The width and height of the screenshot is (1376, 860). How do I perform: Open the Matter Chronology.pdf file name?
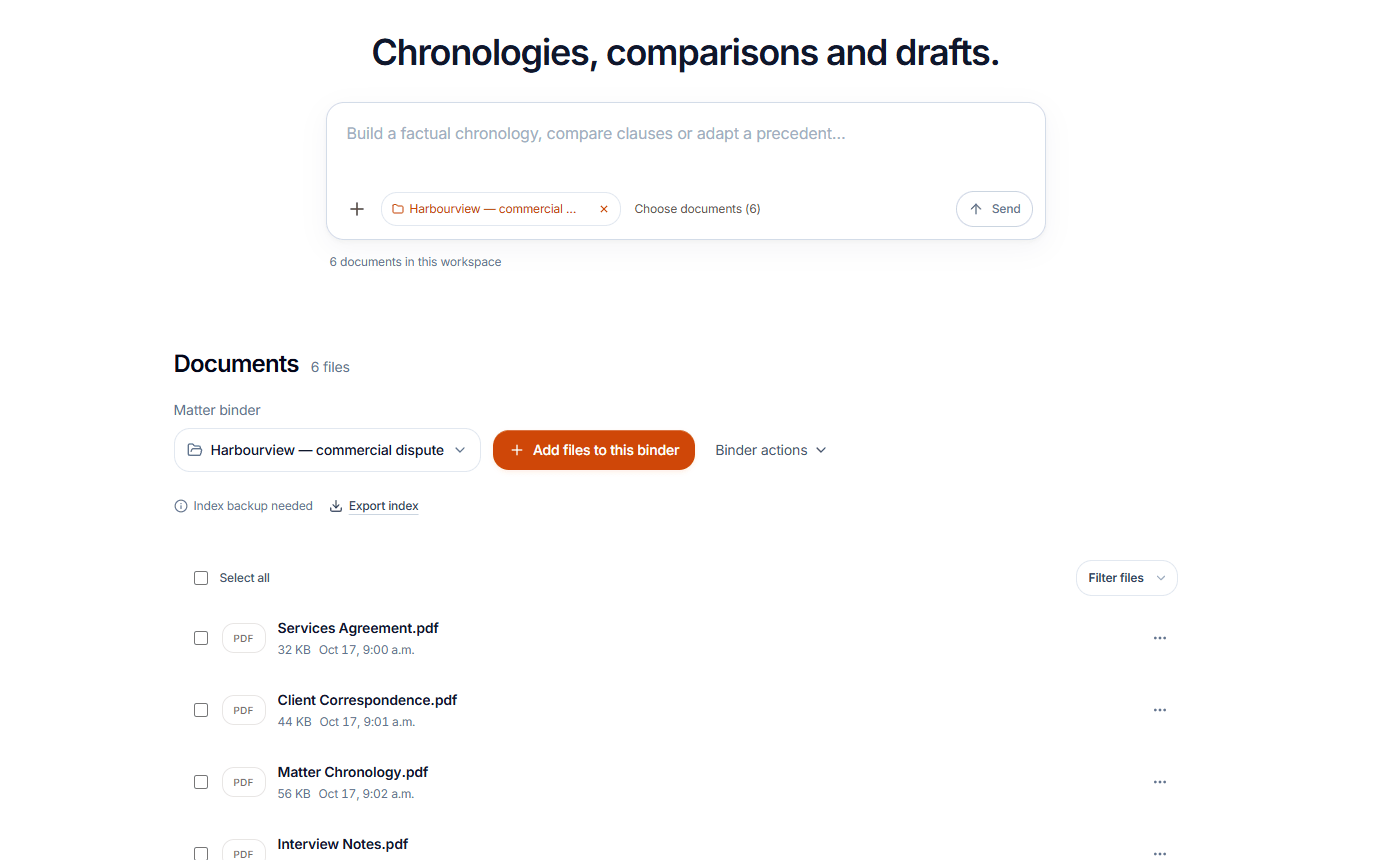(353, 772)
